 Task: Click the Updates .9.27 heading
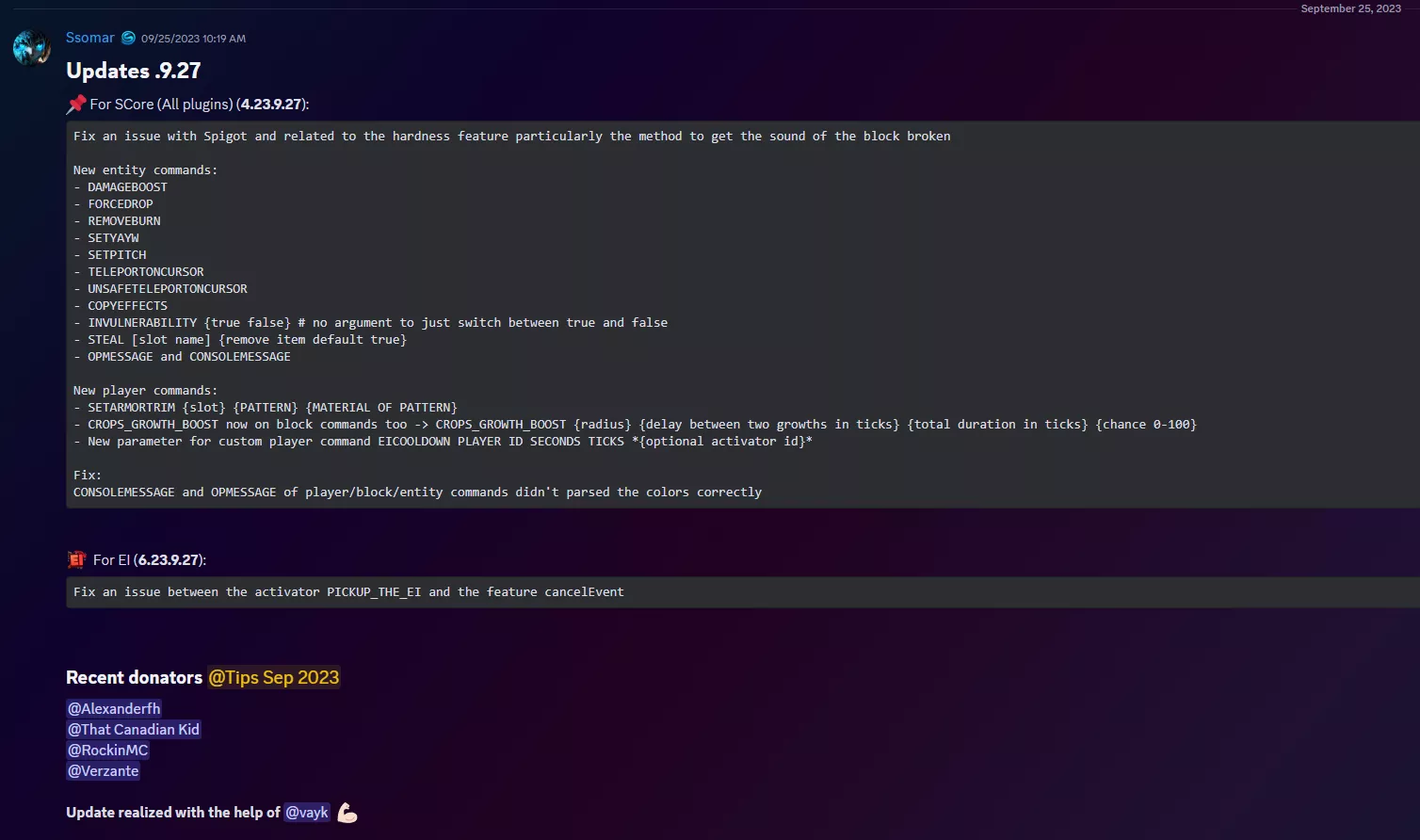click(x=133, y=71)
